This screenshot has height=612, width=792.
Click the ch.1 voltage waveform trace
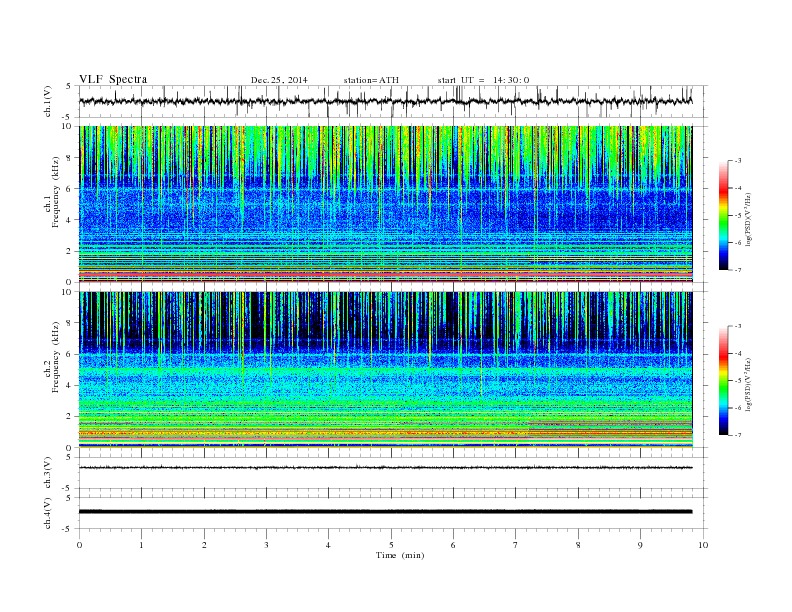(x=385, y=101)
